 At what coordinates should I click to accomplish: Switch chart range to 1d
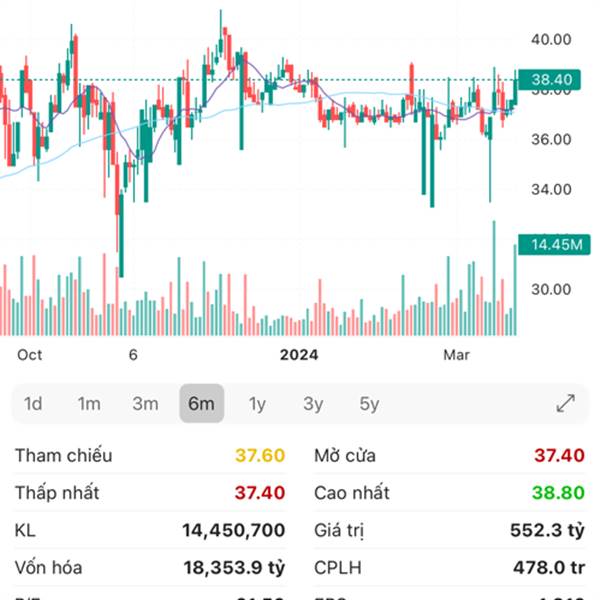tap(33, 404)
